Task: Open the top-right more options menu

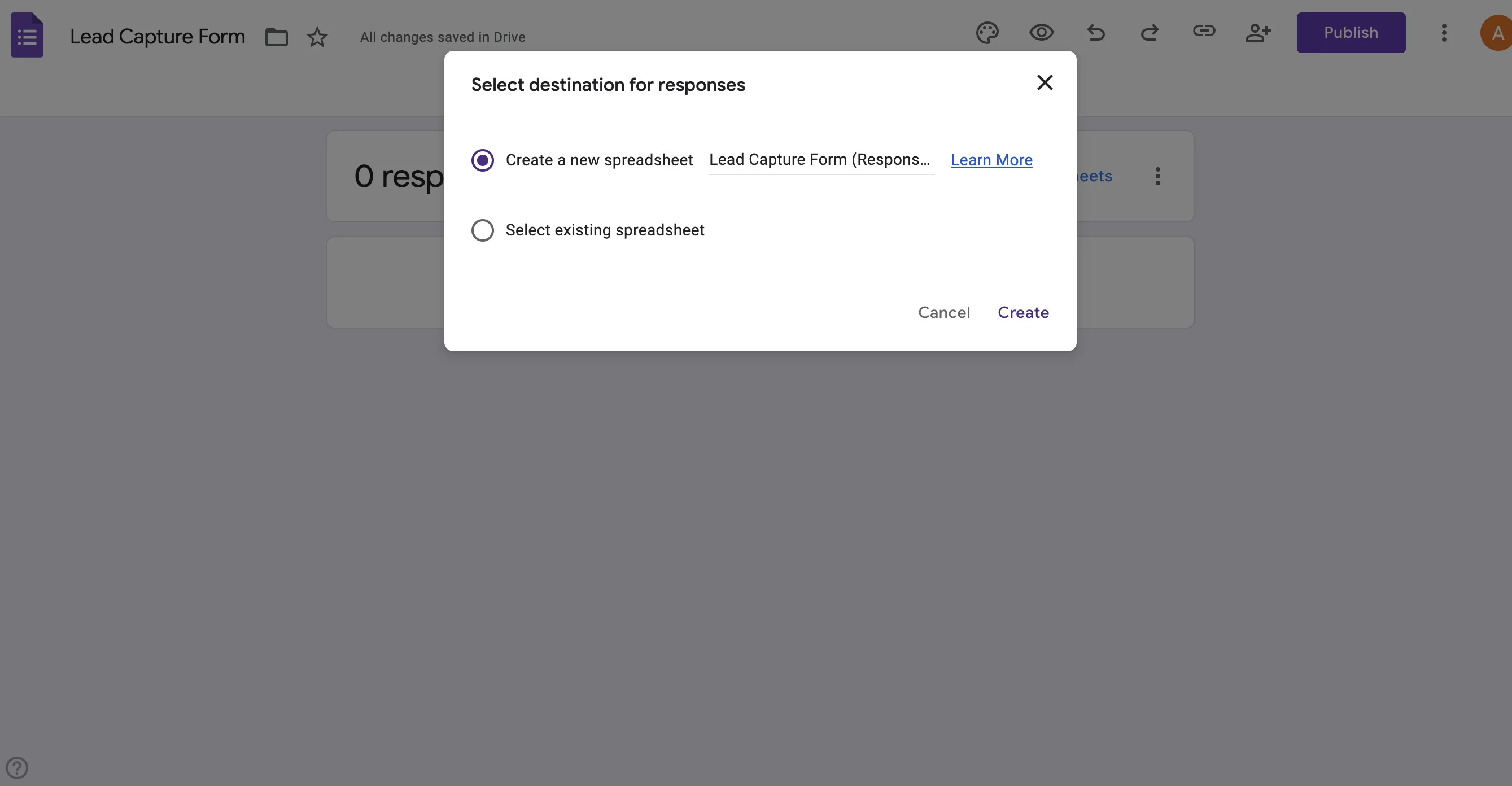Action: (1444, 33)
